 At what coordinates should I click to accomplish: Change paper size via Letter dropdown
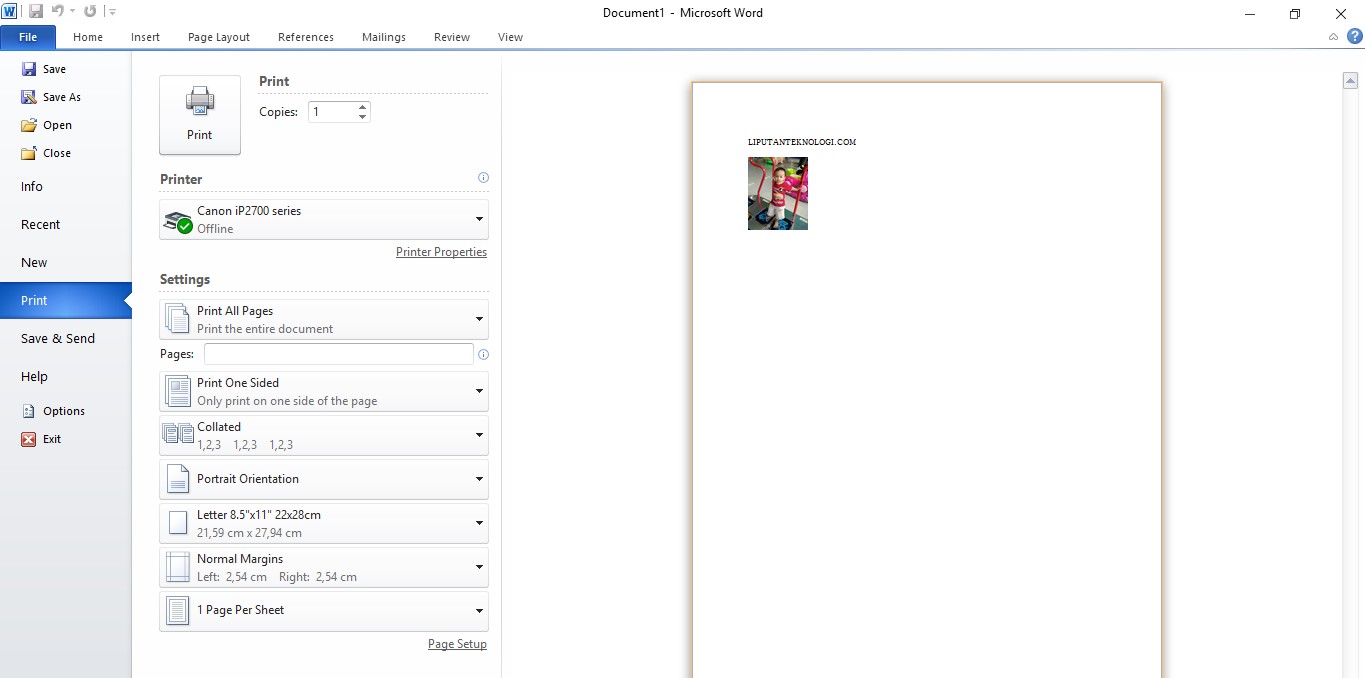pos(479,522)
